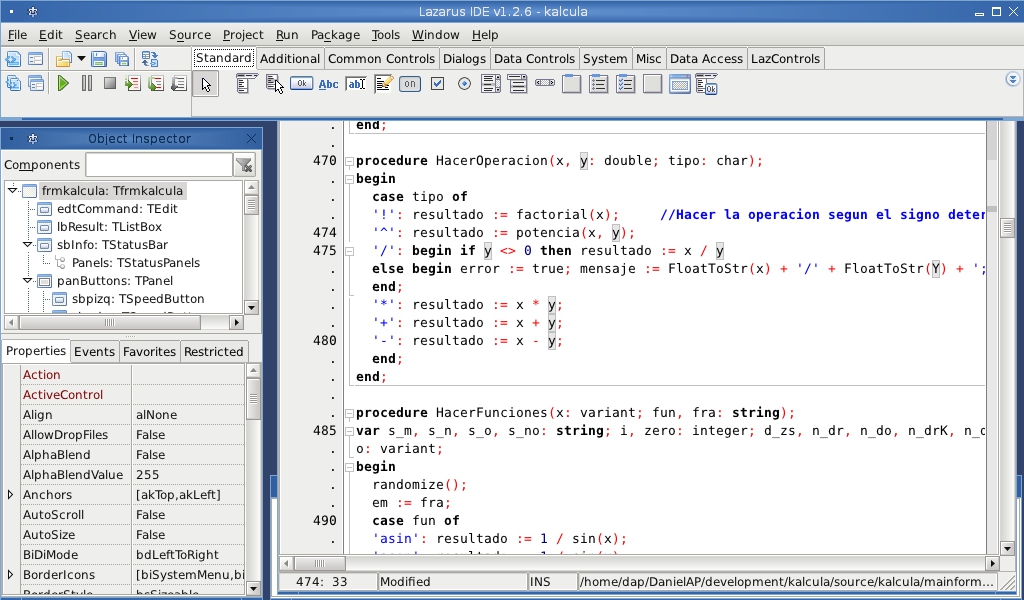Click the New Unit toolbar icon
This screenshot has height=600, width=1024.
click(13, 59)
